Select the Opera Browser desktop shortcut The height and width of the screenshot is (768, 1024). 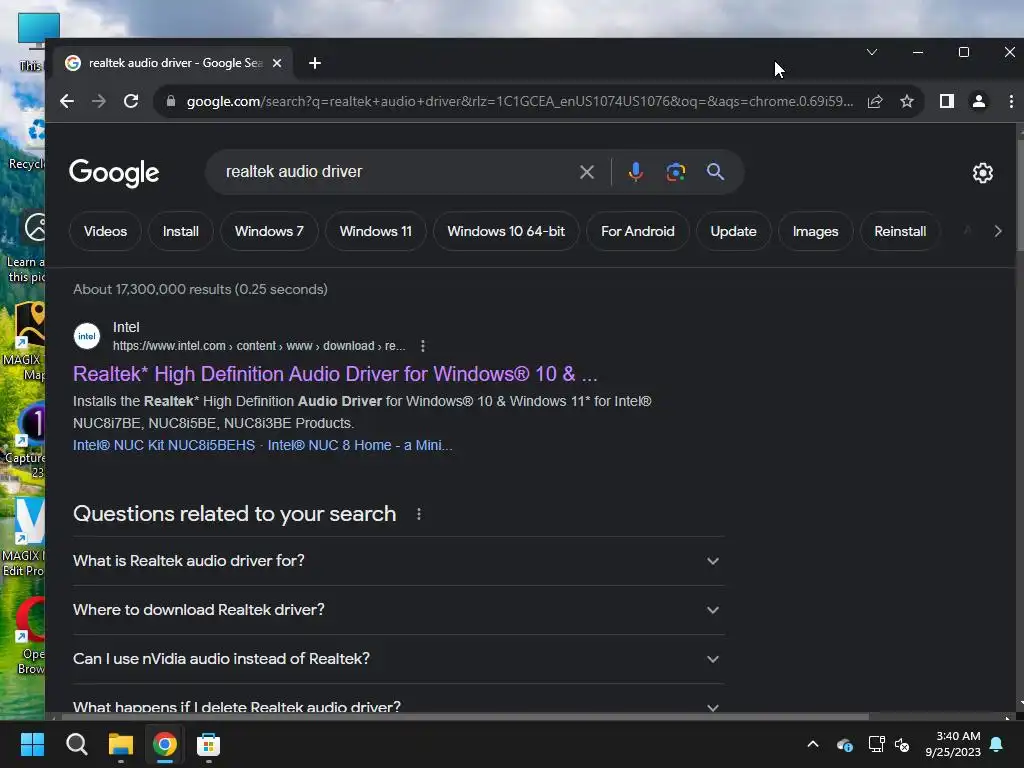click(29, 635)
